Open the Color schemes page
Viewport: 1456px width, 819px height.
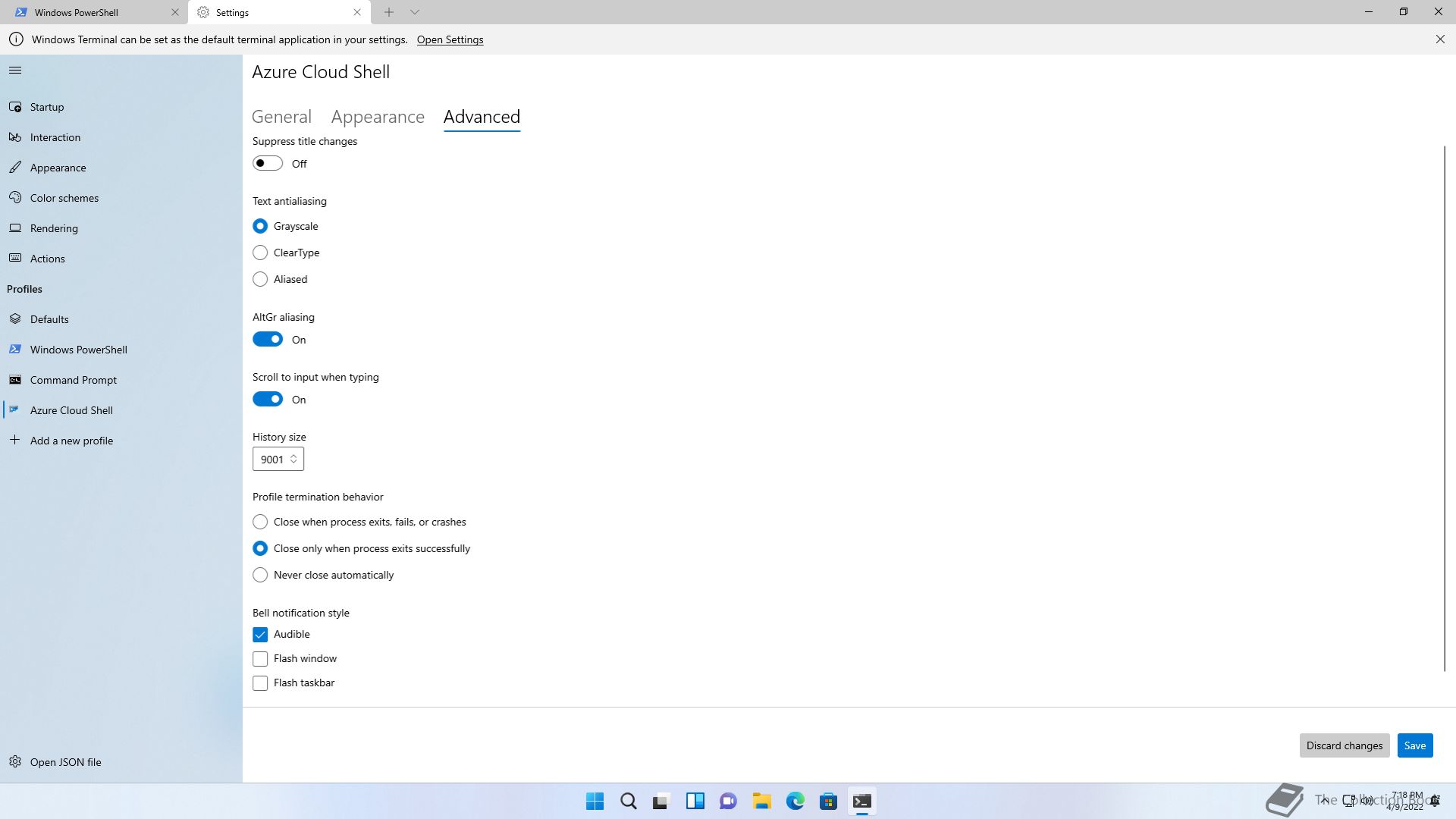point(121,198)
